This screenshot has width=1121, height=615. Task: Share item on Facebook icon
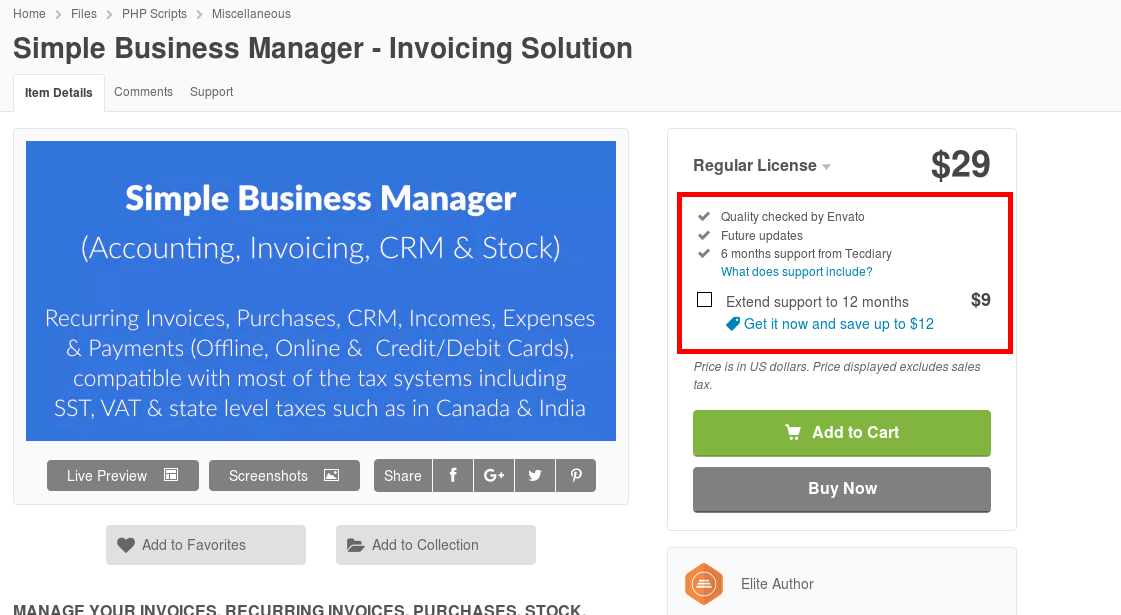coord(453,476)
